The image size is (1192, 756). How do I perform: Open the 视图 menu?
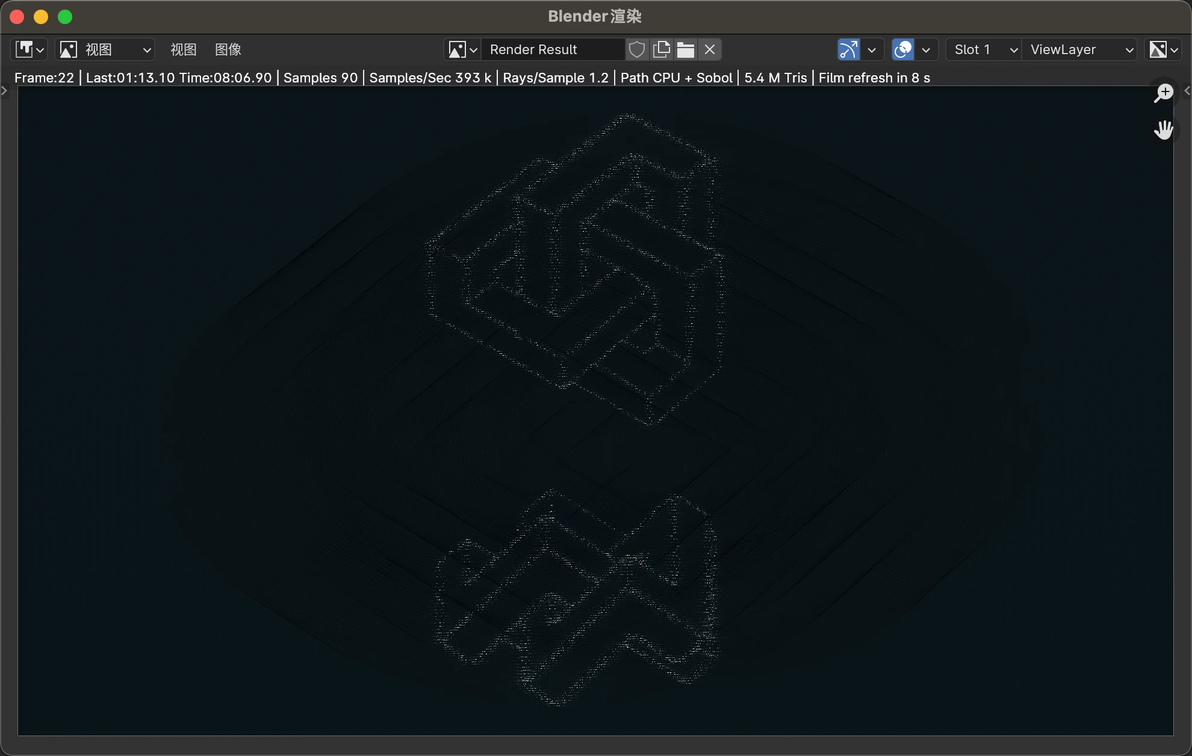click(183, 49)
